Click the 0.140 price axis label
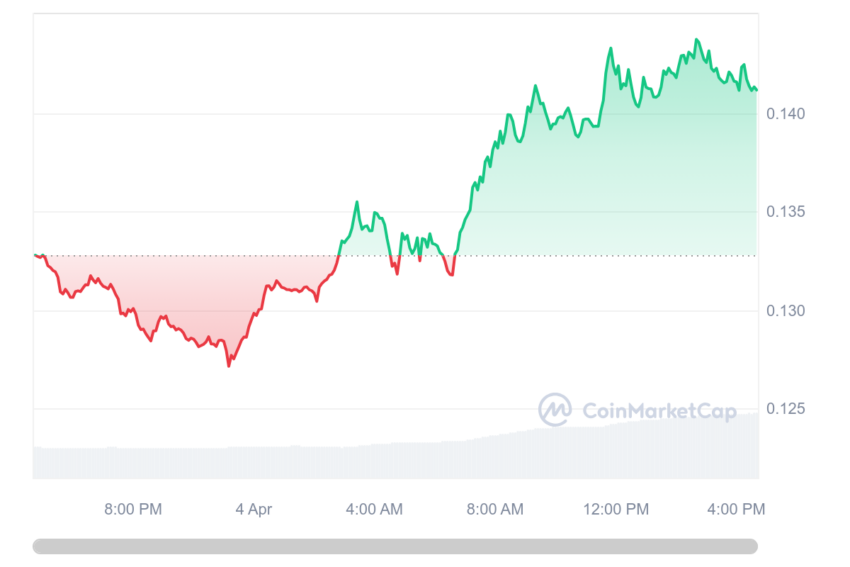 pyautogui.click(x=785, y=114)
